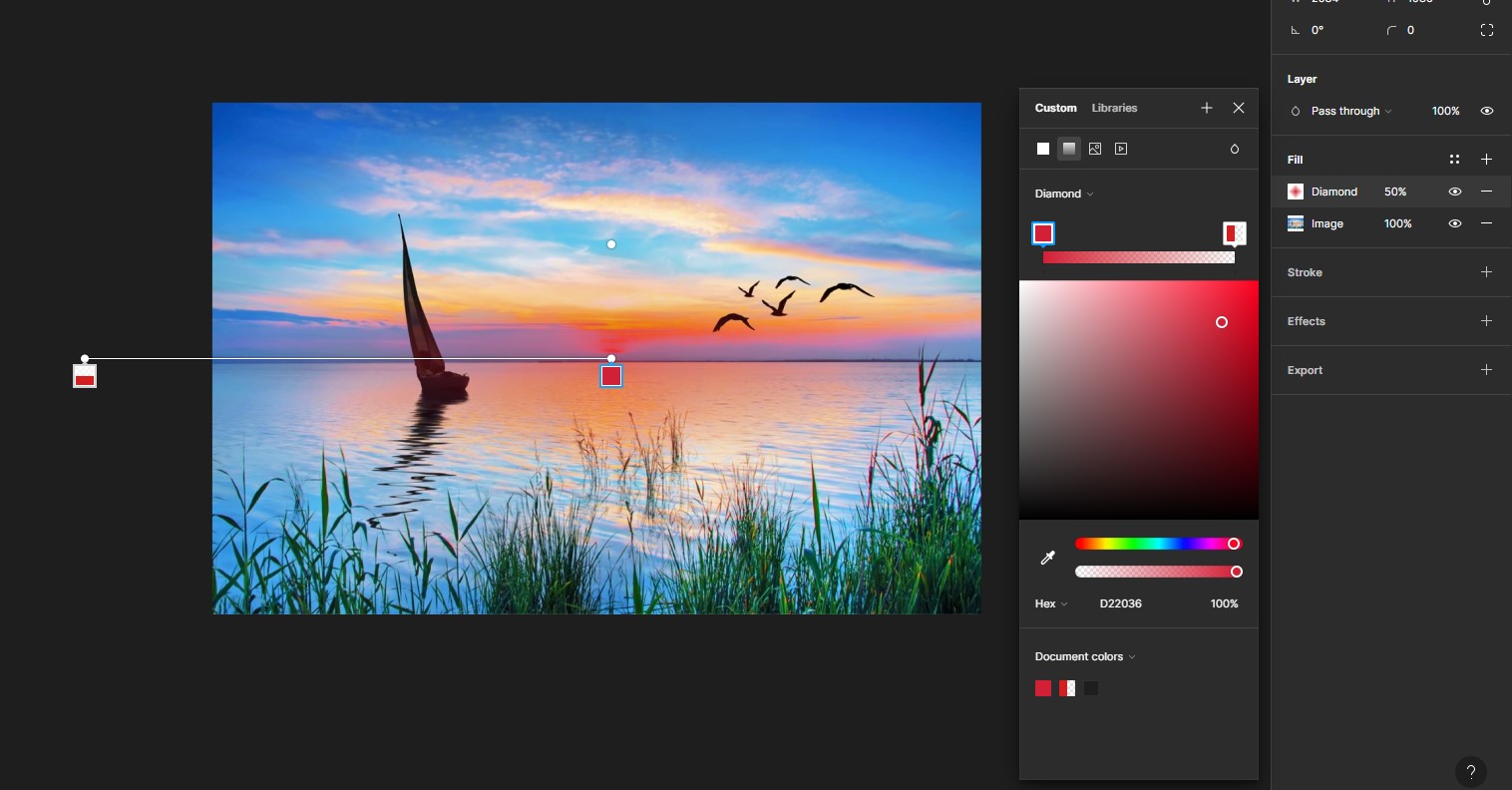This screenshot has height=790, width=1512.
Task: Open the Pass through blend mode dropdown
Action: [1350, 111]
